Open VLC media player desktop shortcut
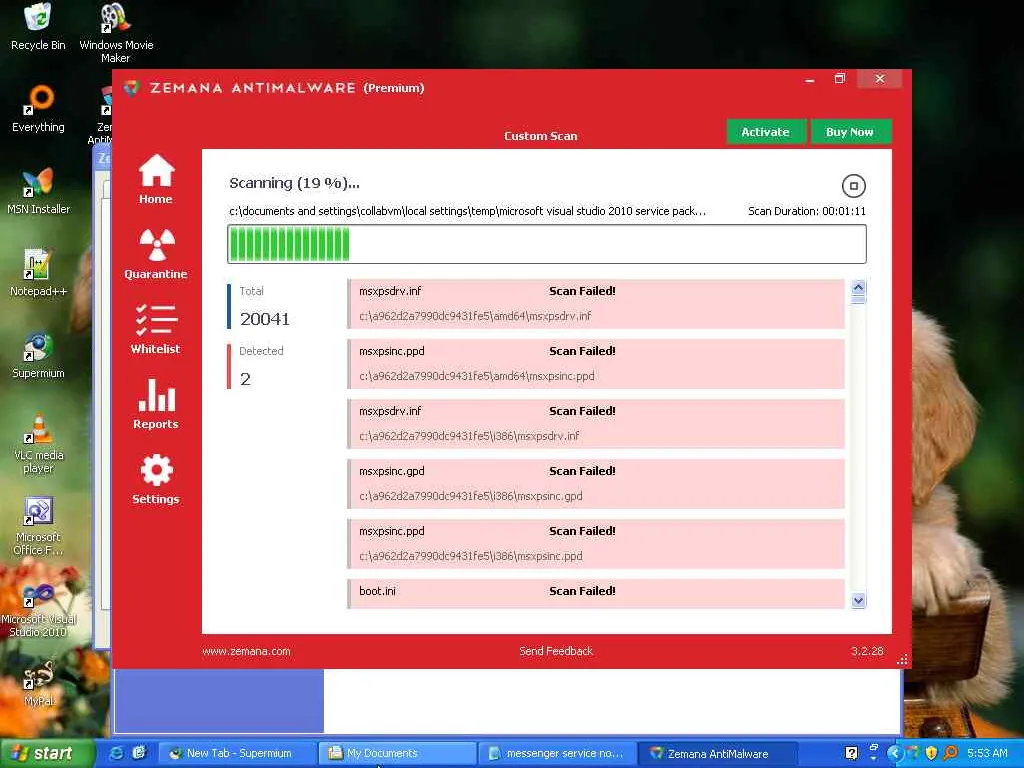The height and width of the screenshot is (768, 1024). pyautogui.click(x=38, y=444)
